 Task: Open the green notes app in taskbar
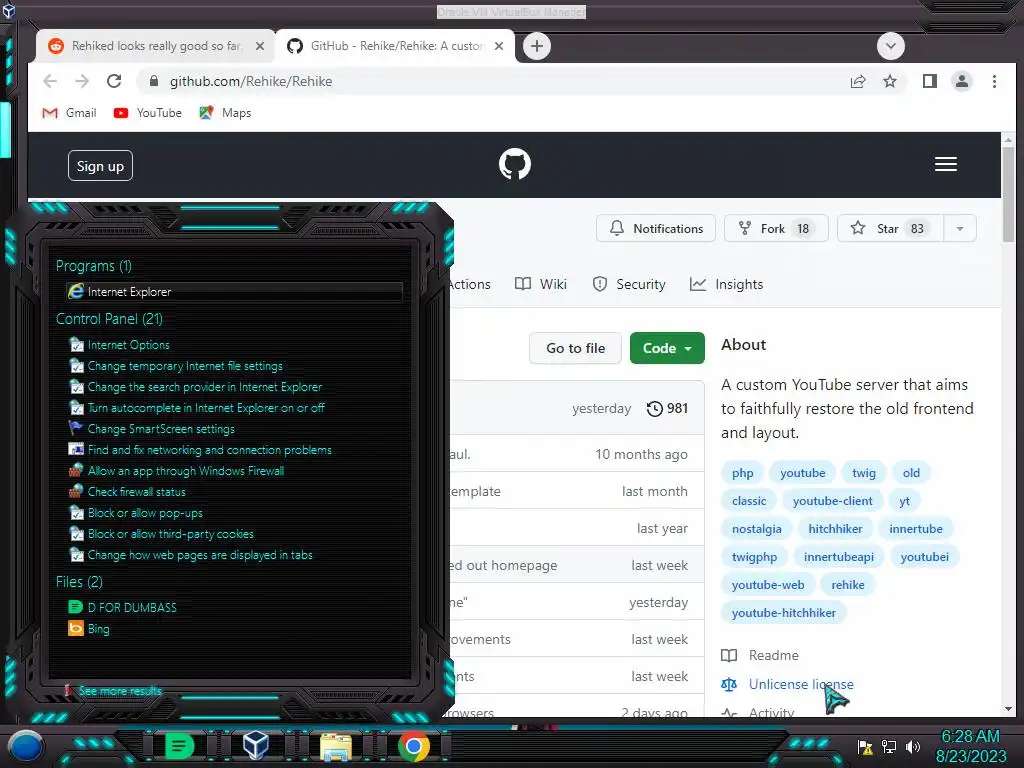click(x=179, y=746)
